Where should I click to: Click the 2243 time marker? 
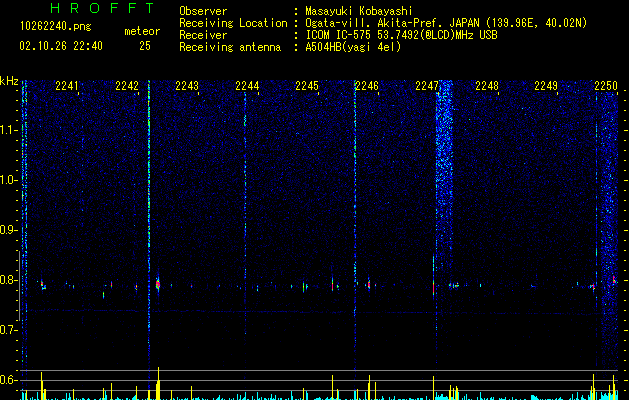pos(187,86)
